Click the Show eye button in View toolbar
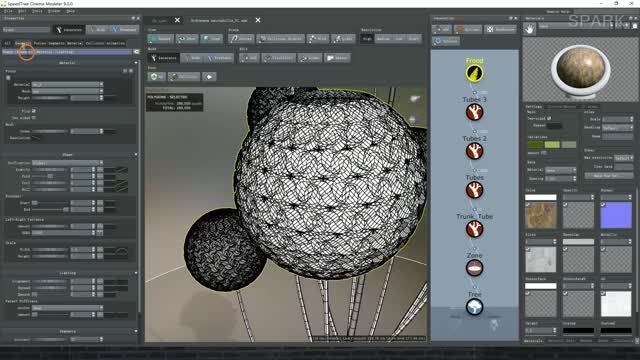Screen dimensions: 640x360 pos(187,39)
